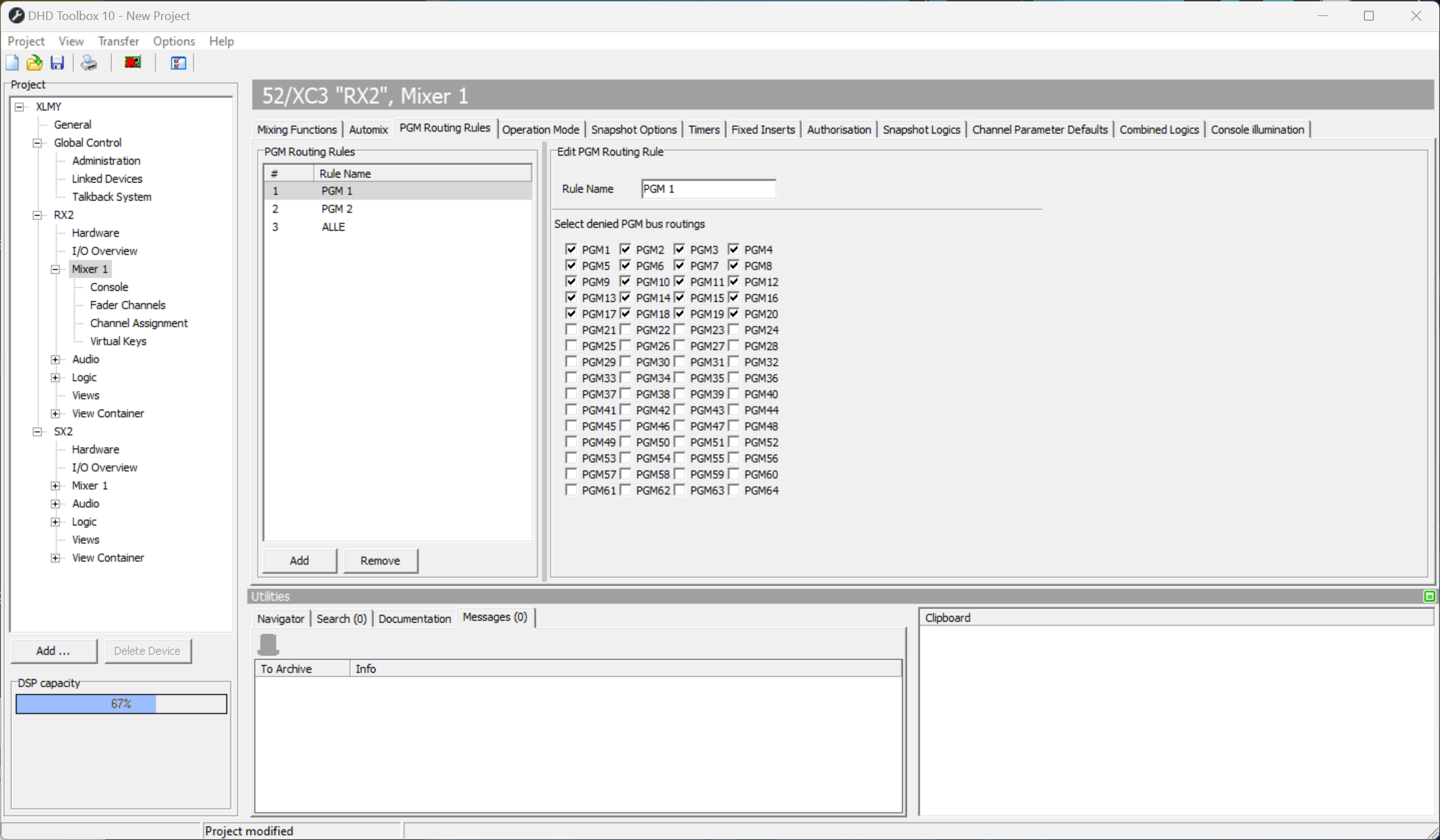The image size is (1440, 840).
Task: Click the Add button under routing rules
Action: [299, 561]
